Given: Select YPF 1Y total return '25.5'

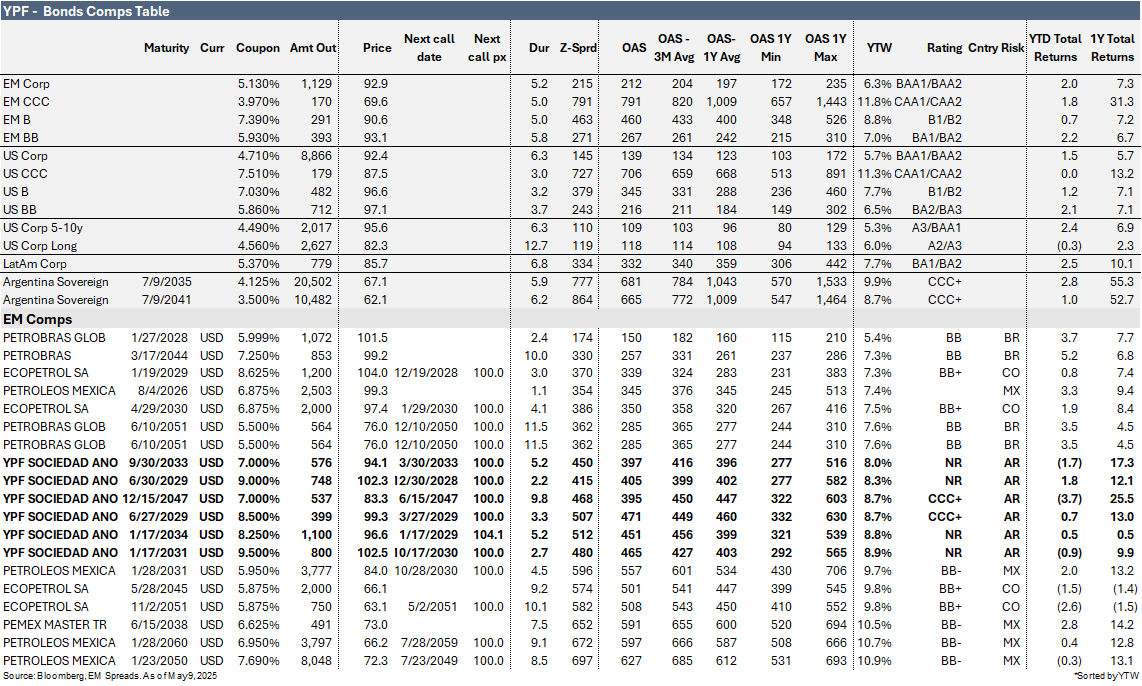Looking at the screenshot, I should [x=1122, y=499].
